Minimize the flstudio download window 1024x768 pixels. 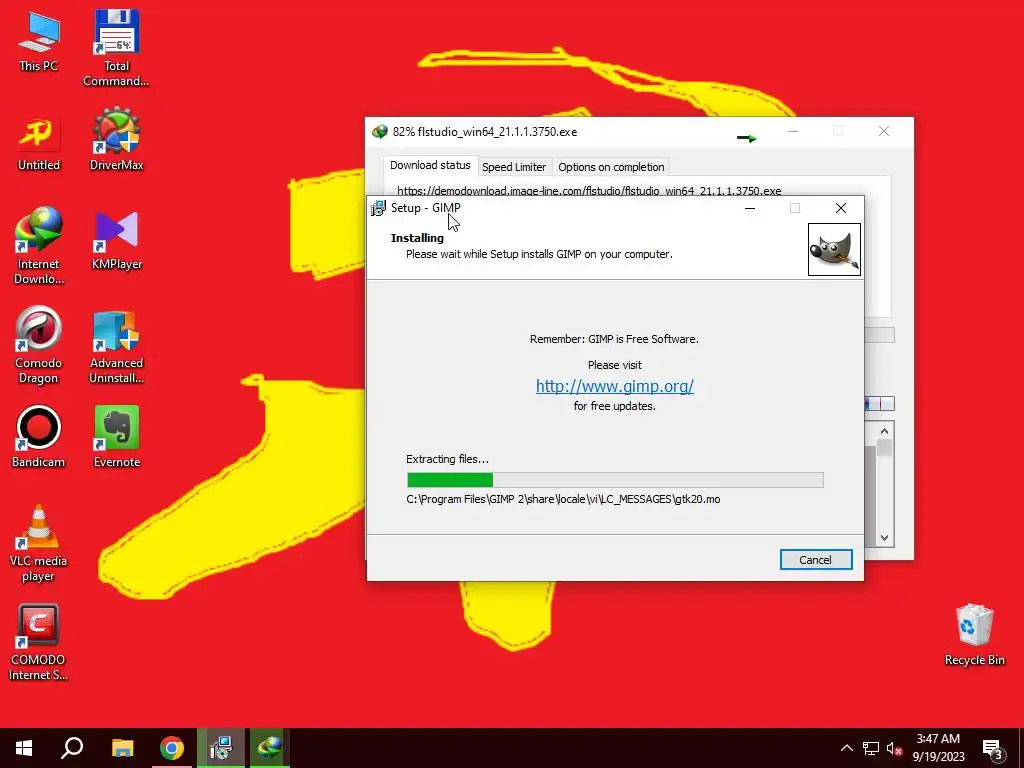point(792,132)
